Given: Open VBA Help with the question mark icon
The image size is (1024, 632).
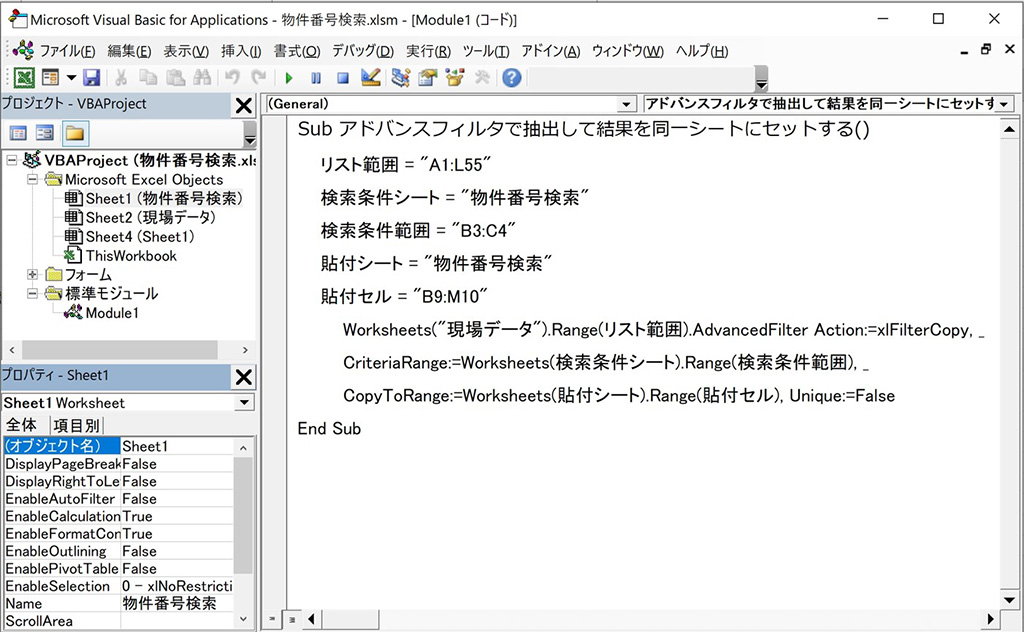Looking at the screenshot, I should tap(512, 78).
